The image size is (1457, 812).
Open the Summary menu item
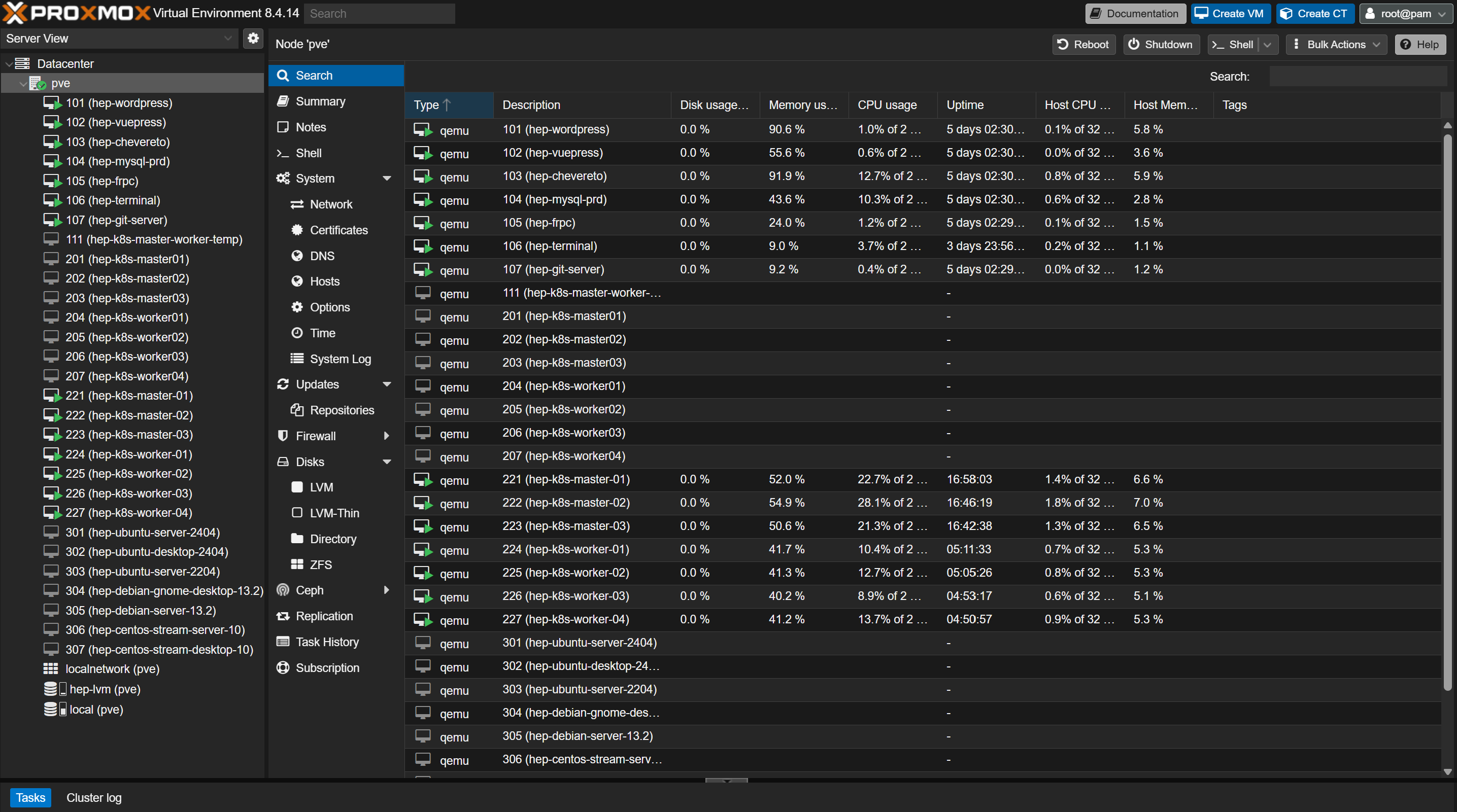(320, 101)
